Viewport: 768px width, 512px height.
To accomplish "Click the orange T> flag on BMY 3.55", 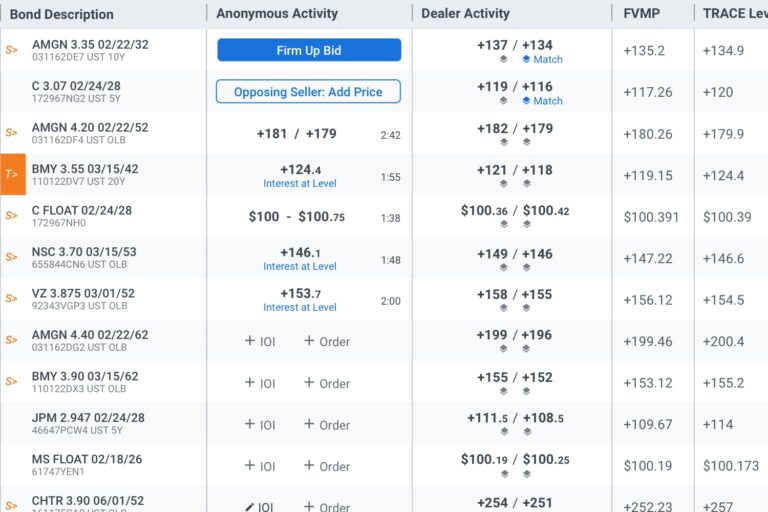I will coord(13,174).
